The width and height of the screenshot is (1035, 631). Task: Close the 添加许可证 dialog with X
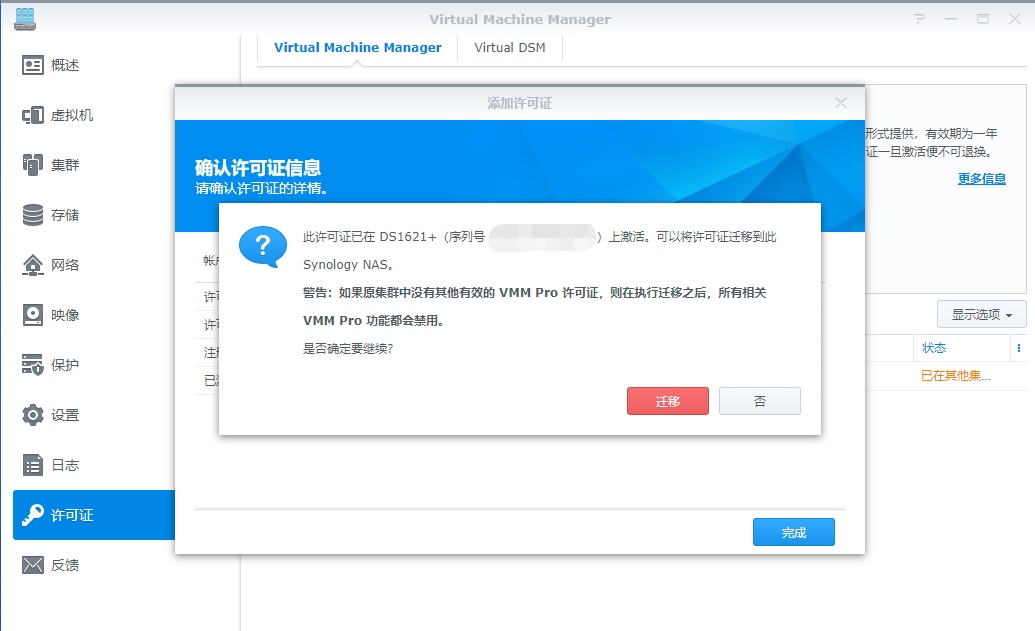pyautogui.click(x=840, y=103)
